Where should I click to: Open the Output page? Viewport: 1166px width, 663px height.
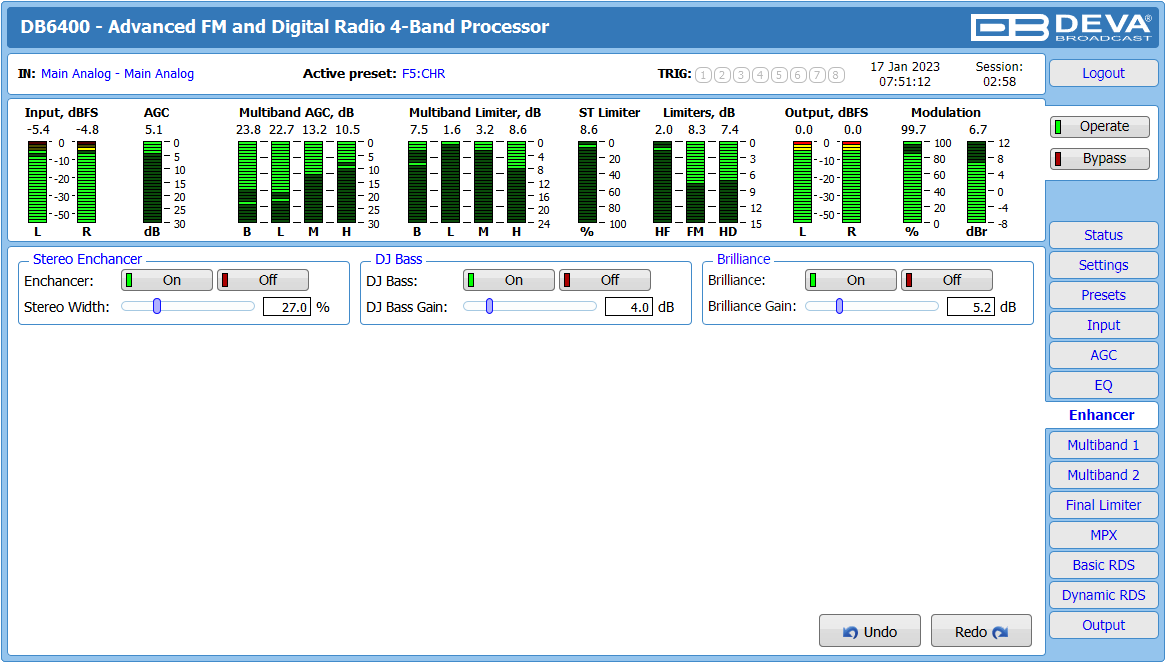(1104, 625)
